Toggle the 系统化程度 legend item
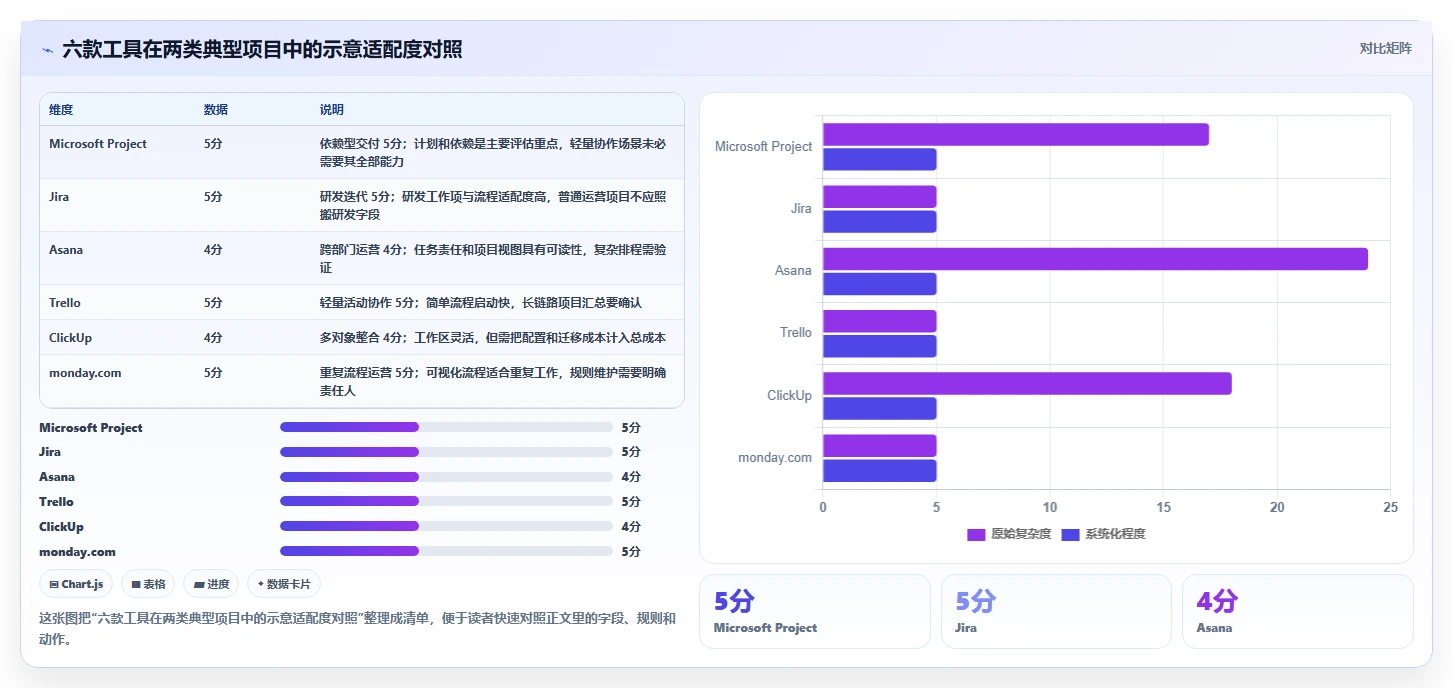 [1103, 534]
